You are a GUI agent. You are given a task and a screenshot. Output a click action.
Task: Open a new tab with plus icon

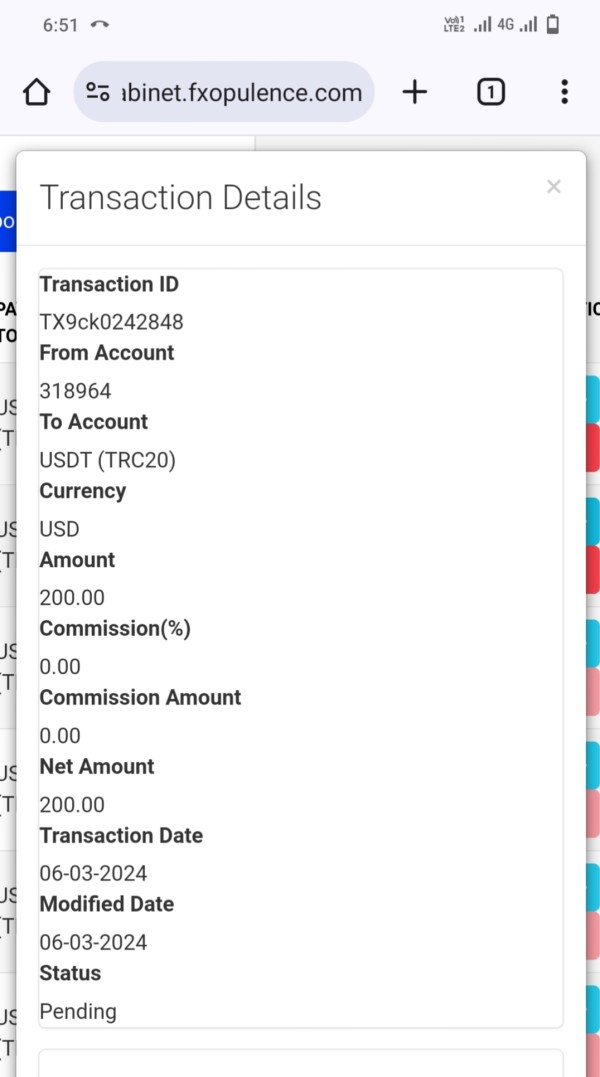coord(414,93)
